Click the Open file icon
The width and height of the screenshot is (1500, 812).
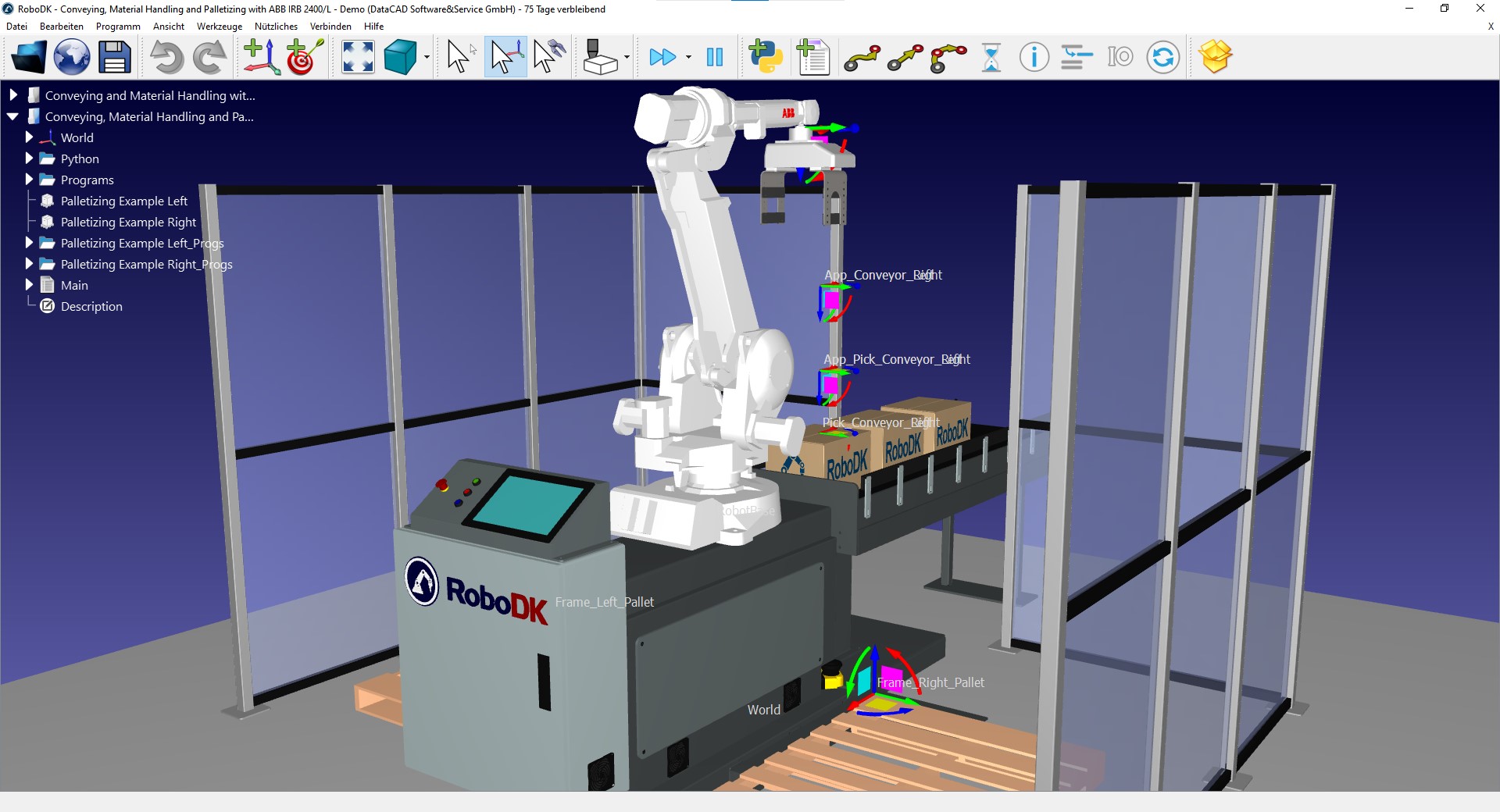tap(29, 57)
